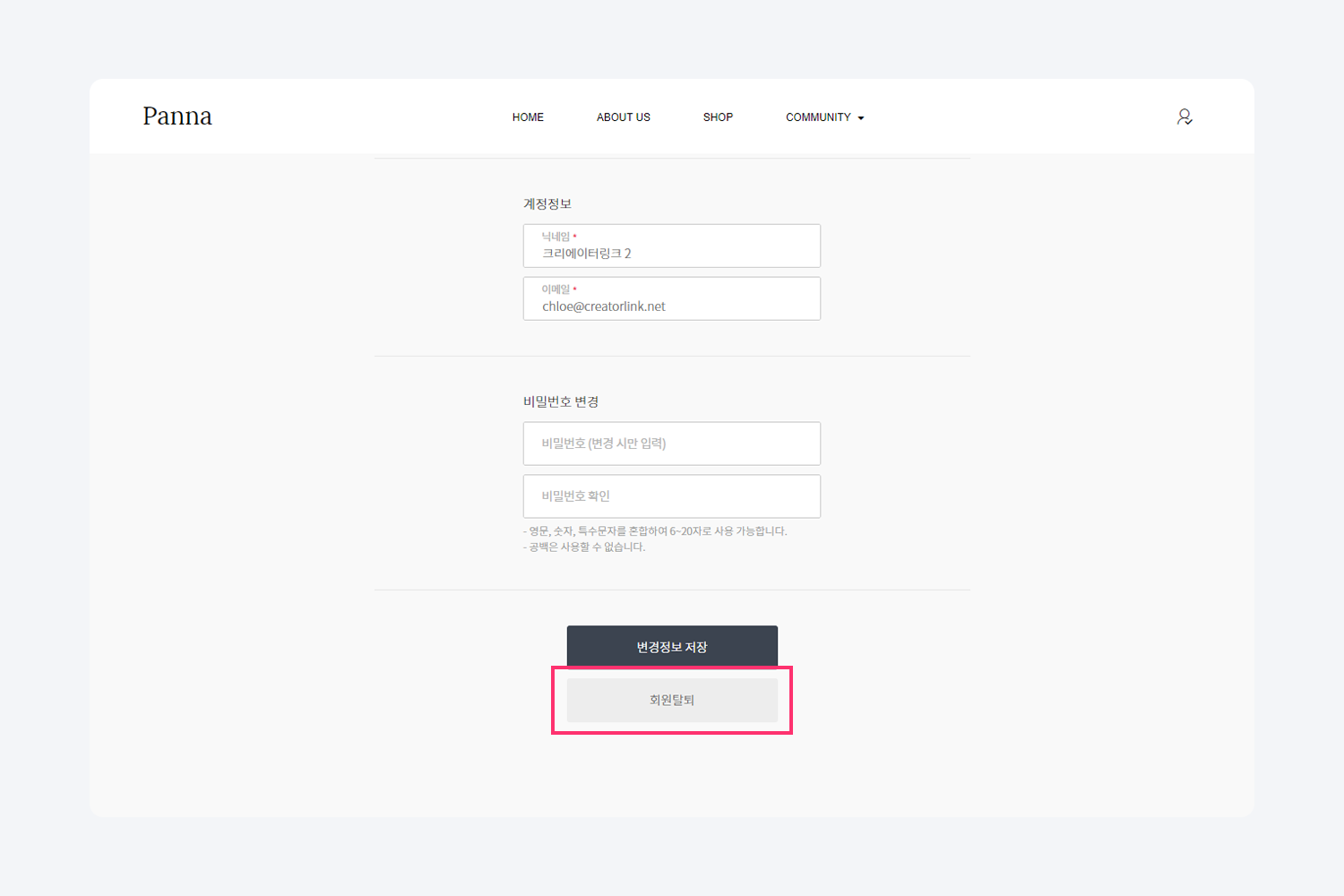Viewport: 1344px width, 896px height.
Task: Focus the nickname field containing 크리에이터링크 2
Action: click(672, 254)
